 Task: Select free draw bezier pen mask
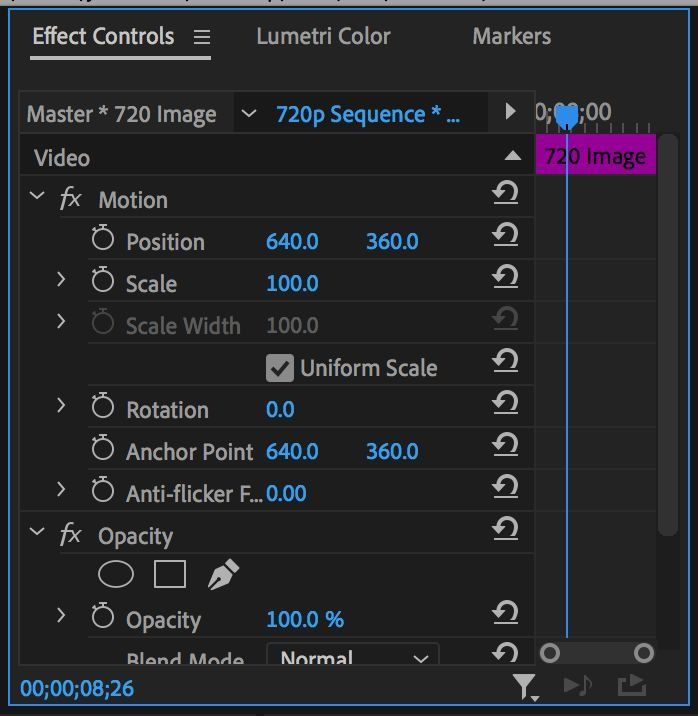(223, 574)
